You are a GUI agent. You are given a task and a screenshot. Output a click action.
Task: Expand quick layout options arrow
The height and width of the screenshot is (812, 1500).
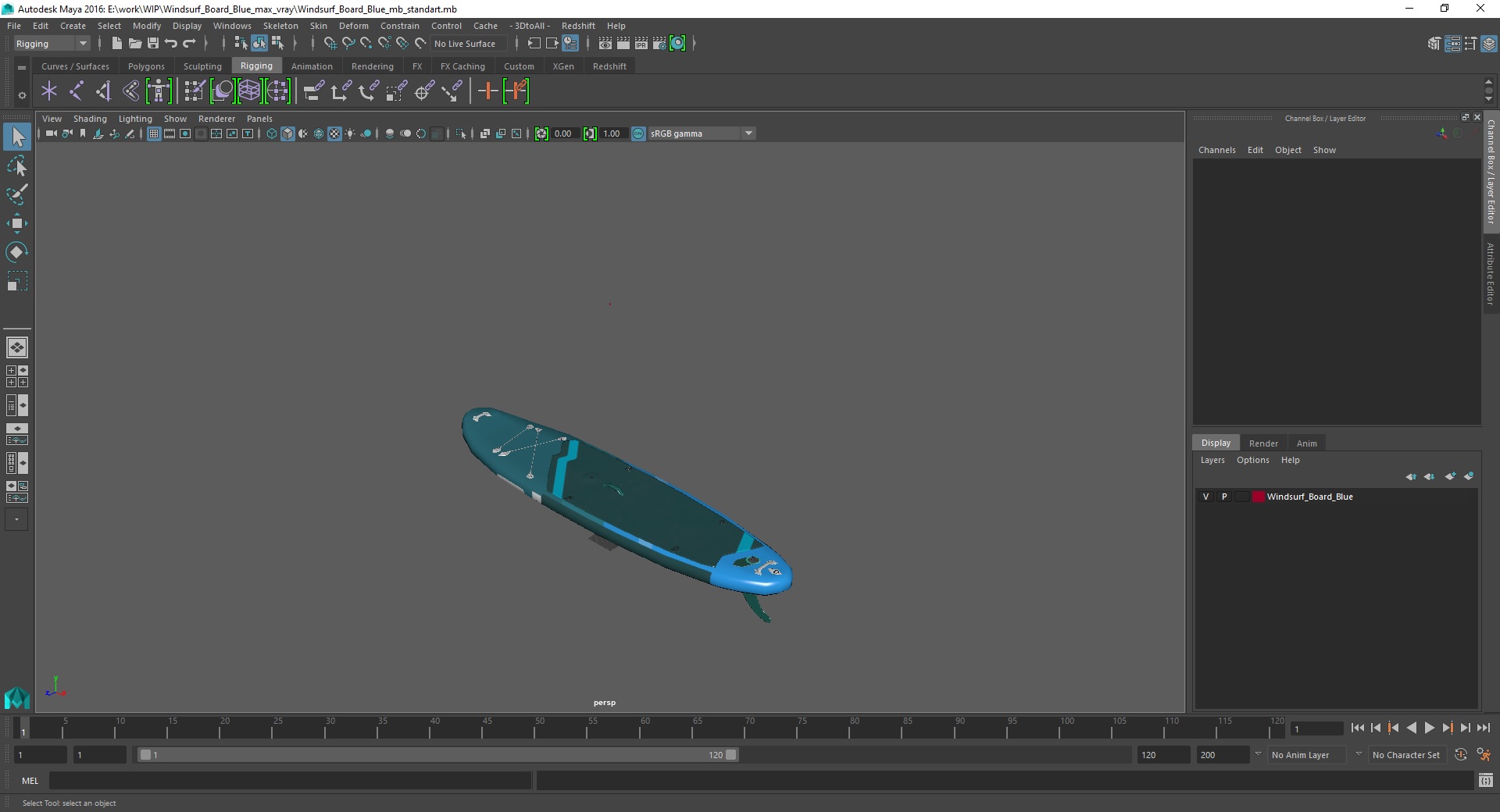coord(16,519)
